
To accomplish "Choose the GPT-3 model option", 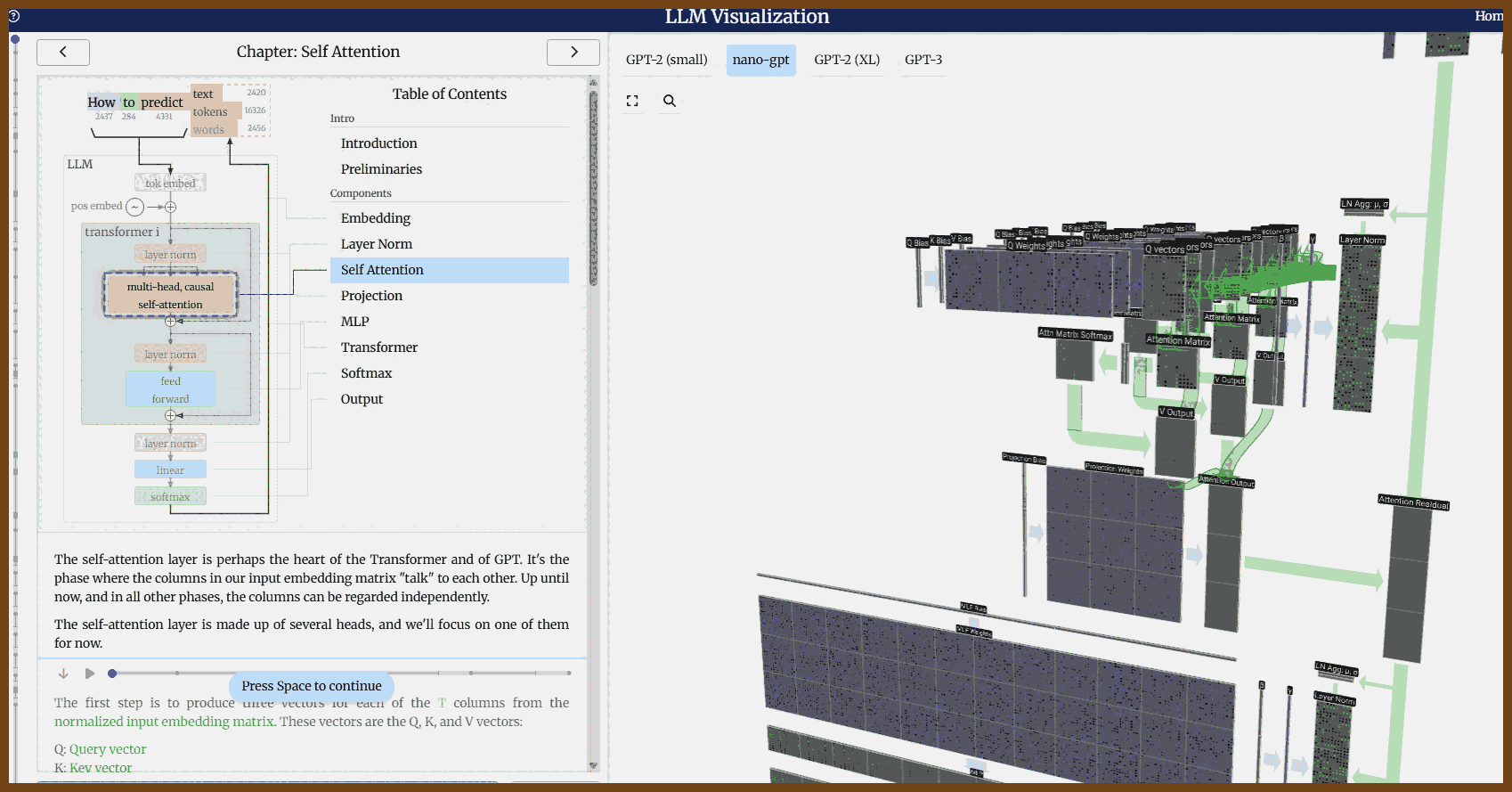I will pos(923,60).
